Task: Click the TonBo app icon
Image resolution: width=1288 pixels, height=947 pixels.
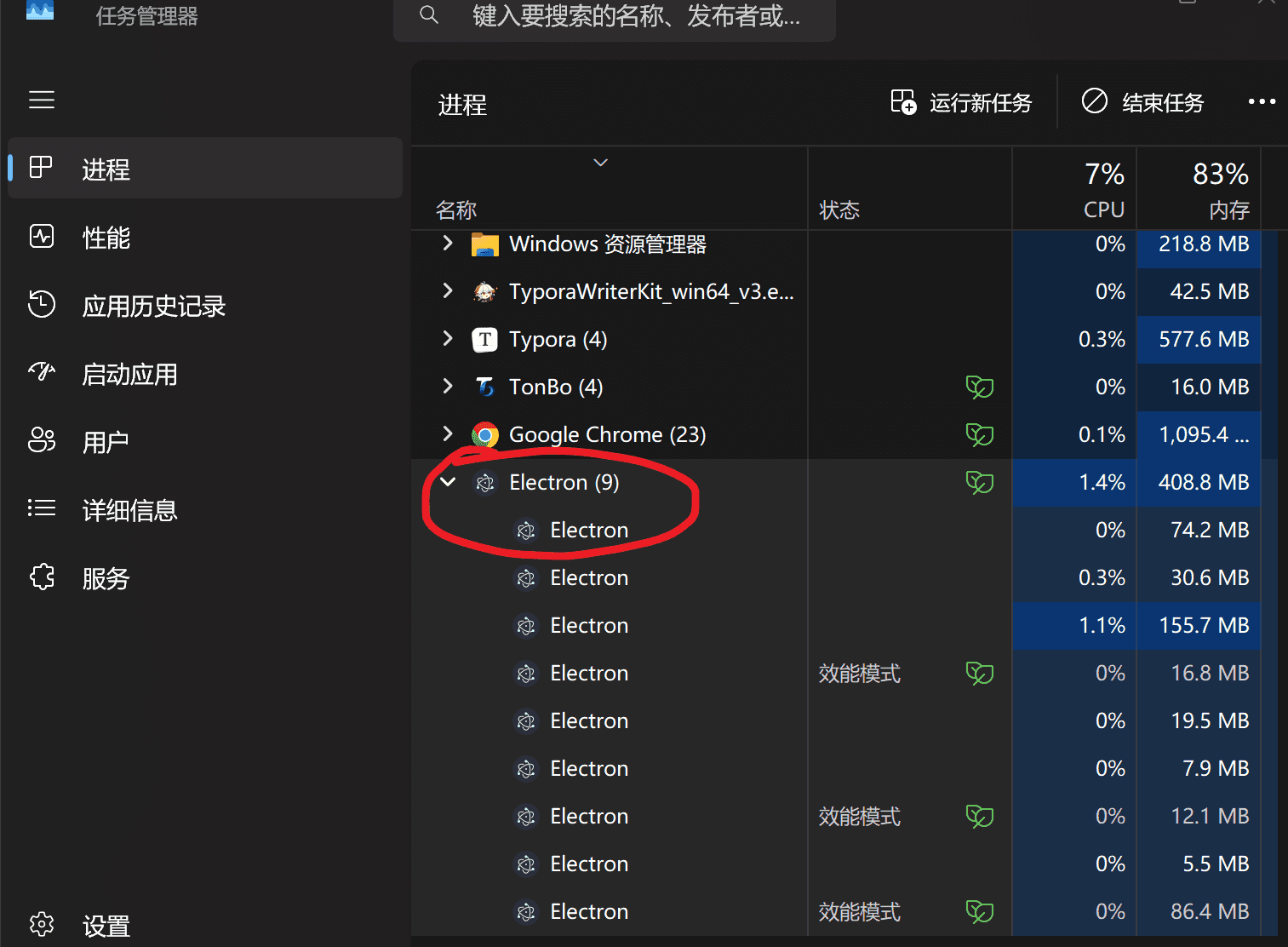Action: click(x=485, y=387)
